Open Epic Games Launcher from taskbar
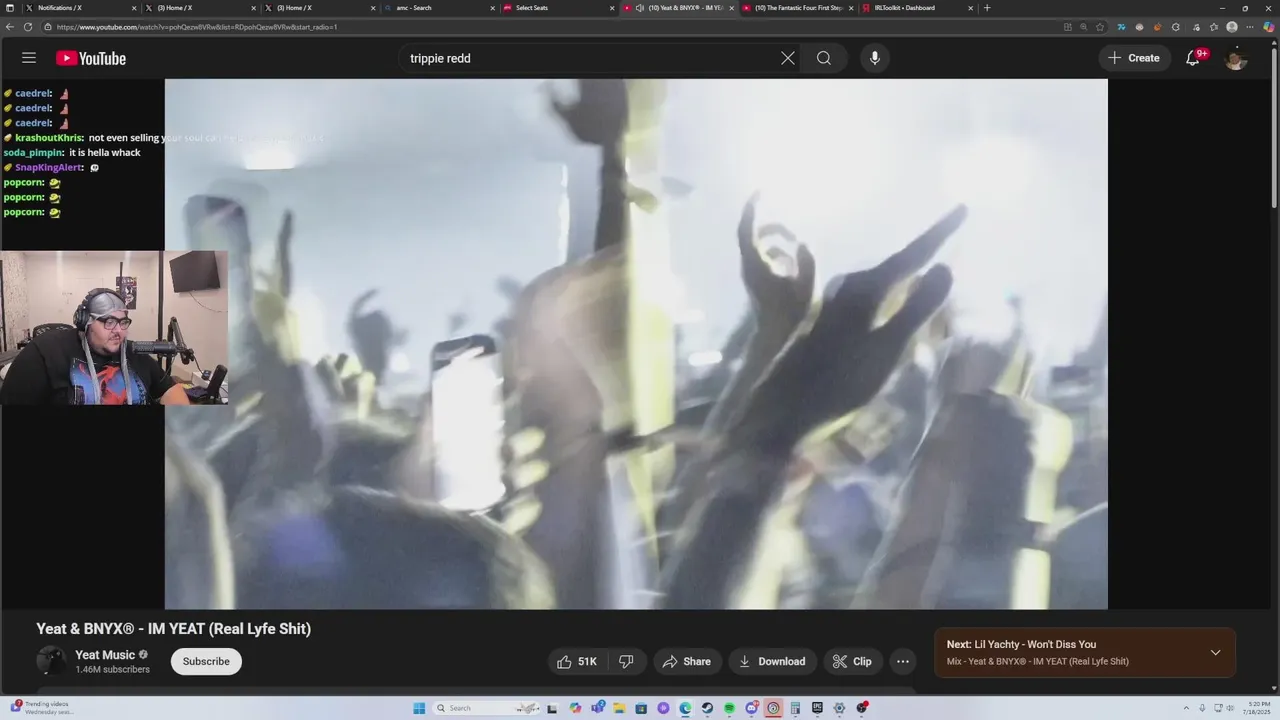This screenshot has width=1280, height=720. click(x=817, y=708)
